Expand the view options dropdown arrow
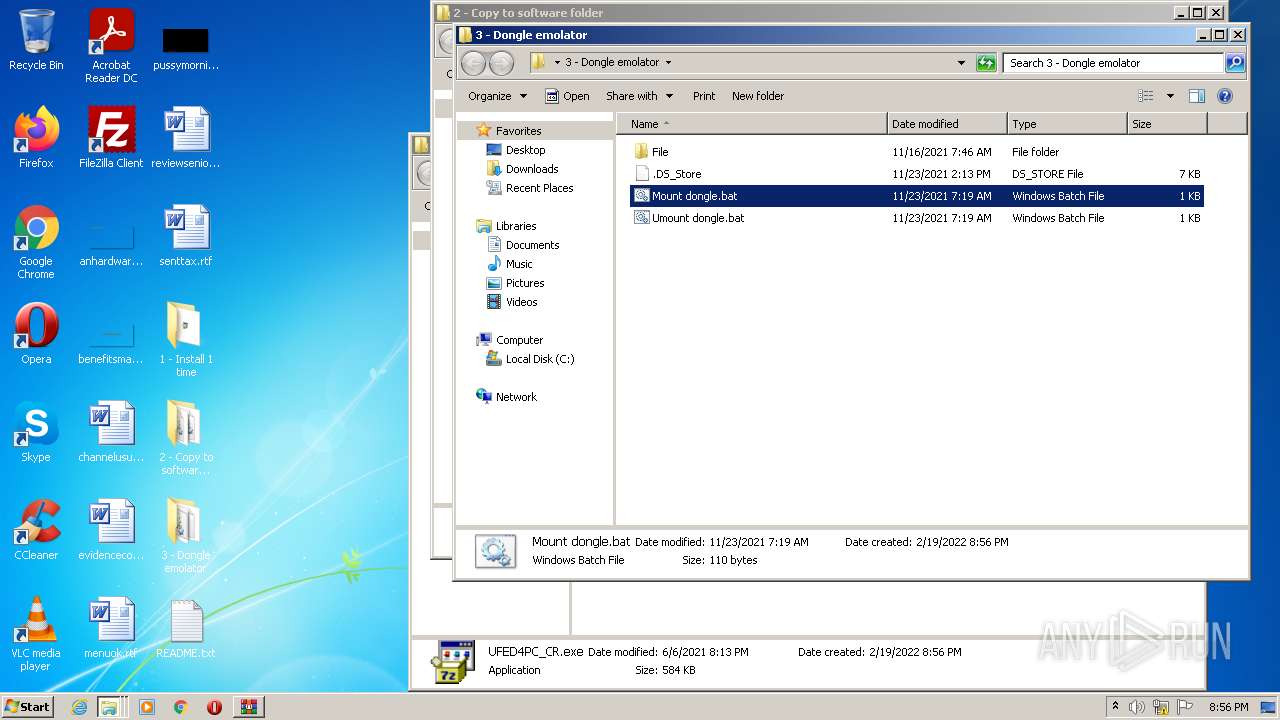Viewport: 1280px width, 720px height. [x=1170, y=96]
